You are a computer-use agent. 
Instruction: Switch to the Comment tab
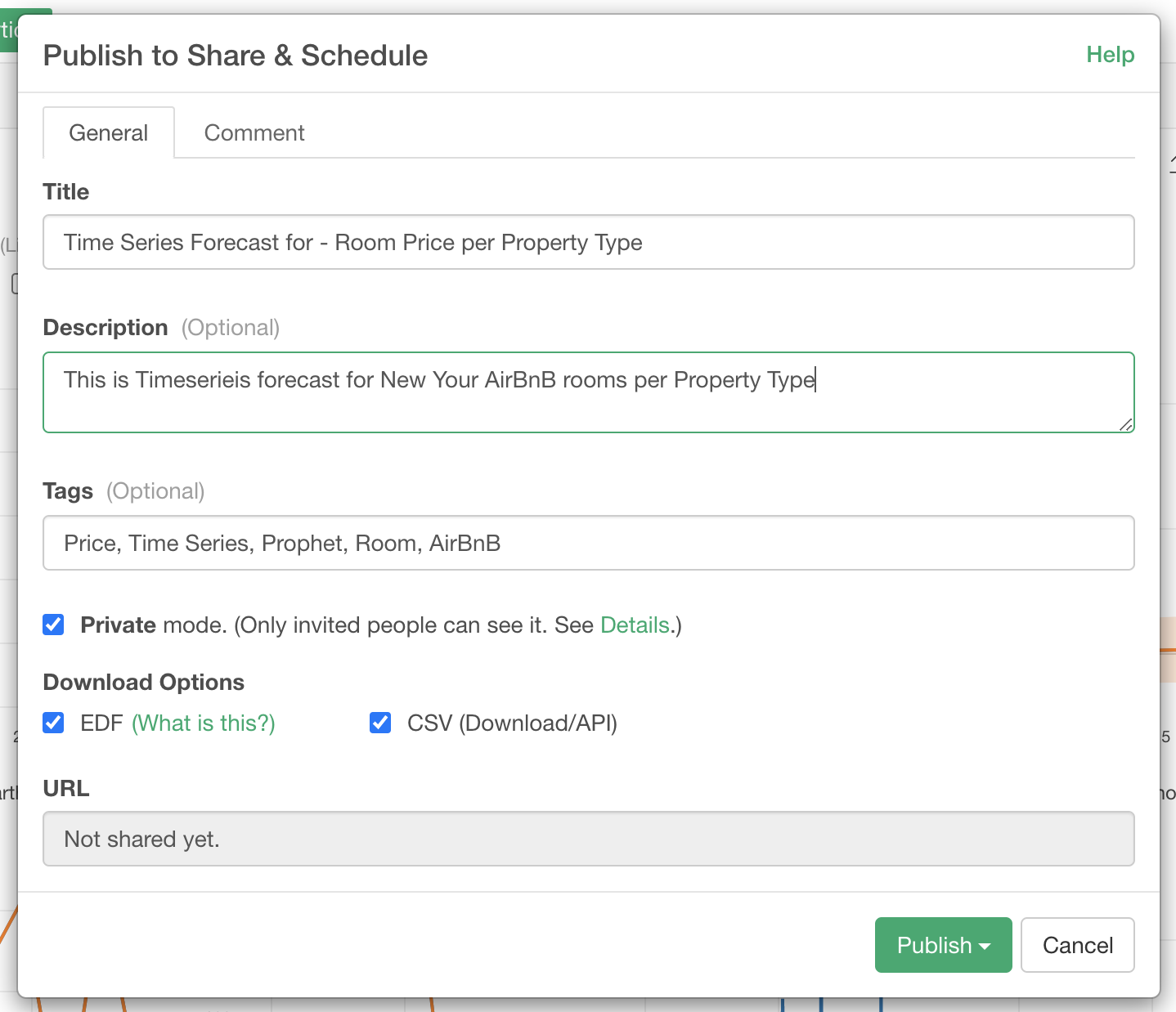point(254,132)
